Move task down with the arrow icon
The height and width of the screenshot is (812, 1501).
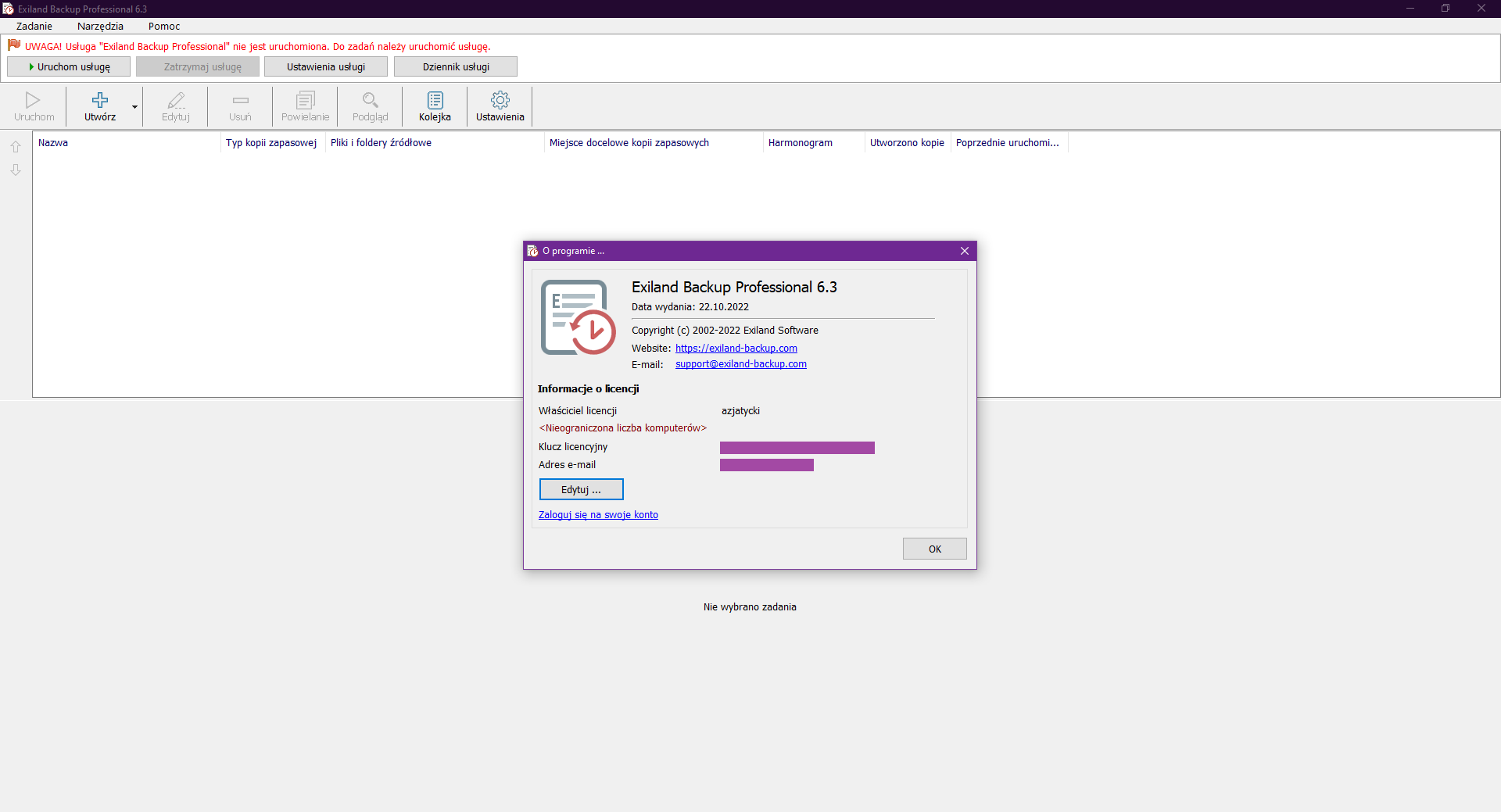(16, 170)
